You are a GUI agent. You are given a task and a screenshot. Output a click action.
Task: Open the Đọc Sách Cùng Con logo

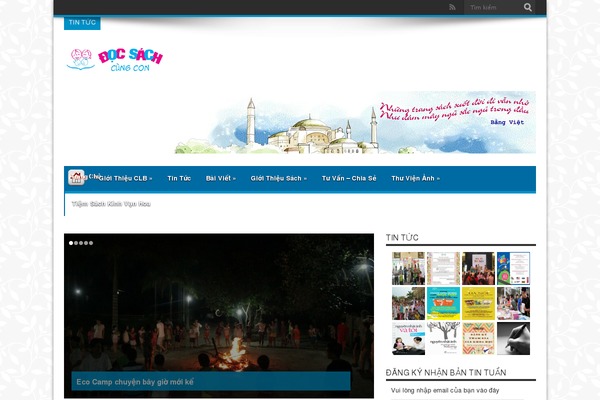[x=115, y=59]
